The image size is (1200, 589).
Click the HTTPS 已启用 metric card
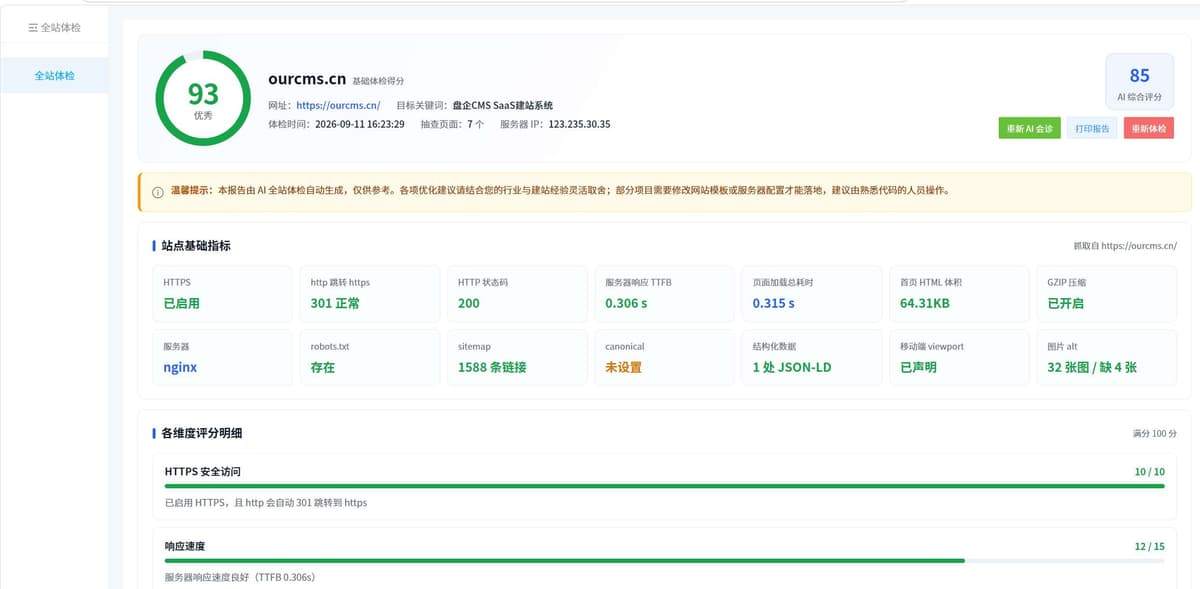click(x=222, y=293)
